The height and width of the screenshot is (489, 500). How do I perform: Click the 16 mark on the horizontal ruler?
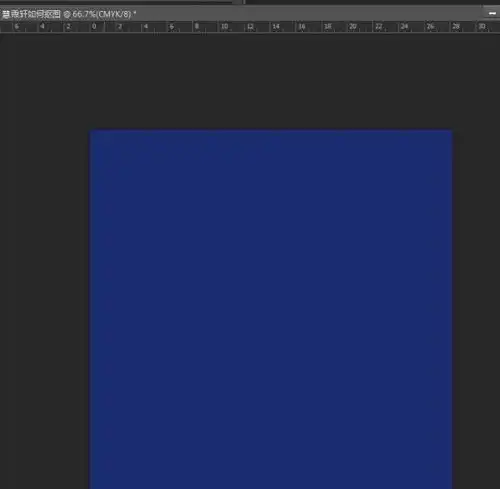pos(302,26)
